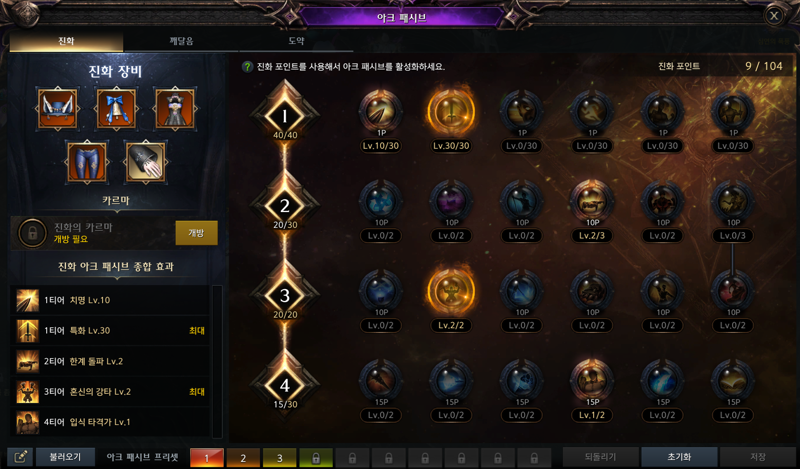The image size is (800, 469).
Task: Click the gloves equipment icon
Action: [x=145, y=162]
